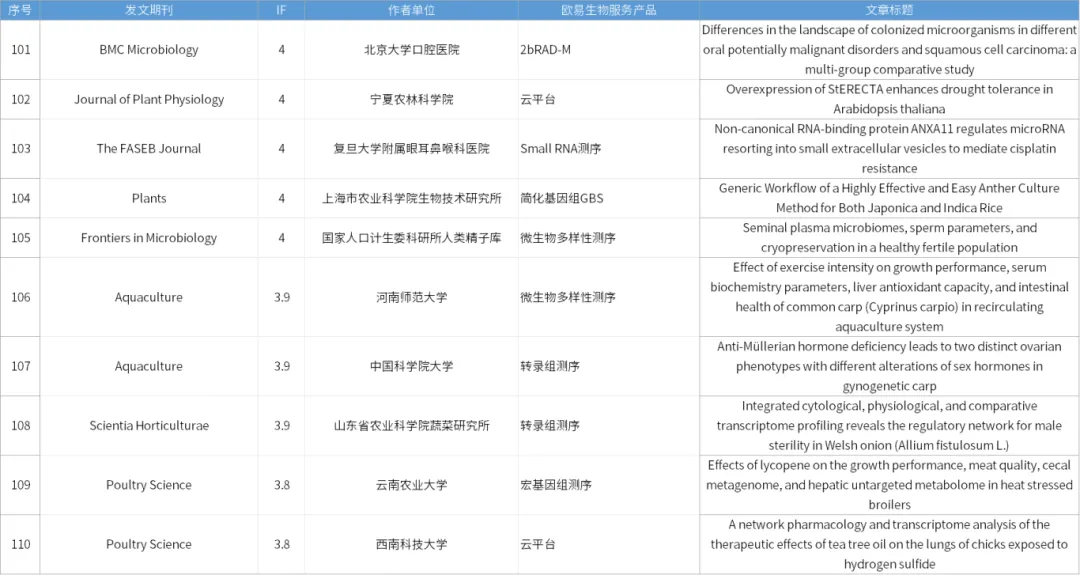Select the 西南科技大学 cell
1080x575 pixels.
(x=411, y=544)
